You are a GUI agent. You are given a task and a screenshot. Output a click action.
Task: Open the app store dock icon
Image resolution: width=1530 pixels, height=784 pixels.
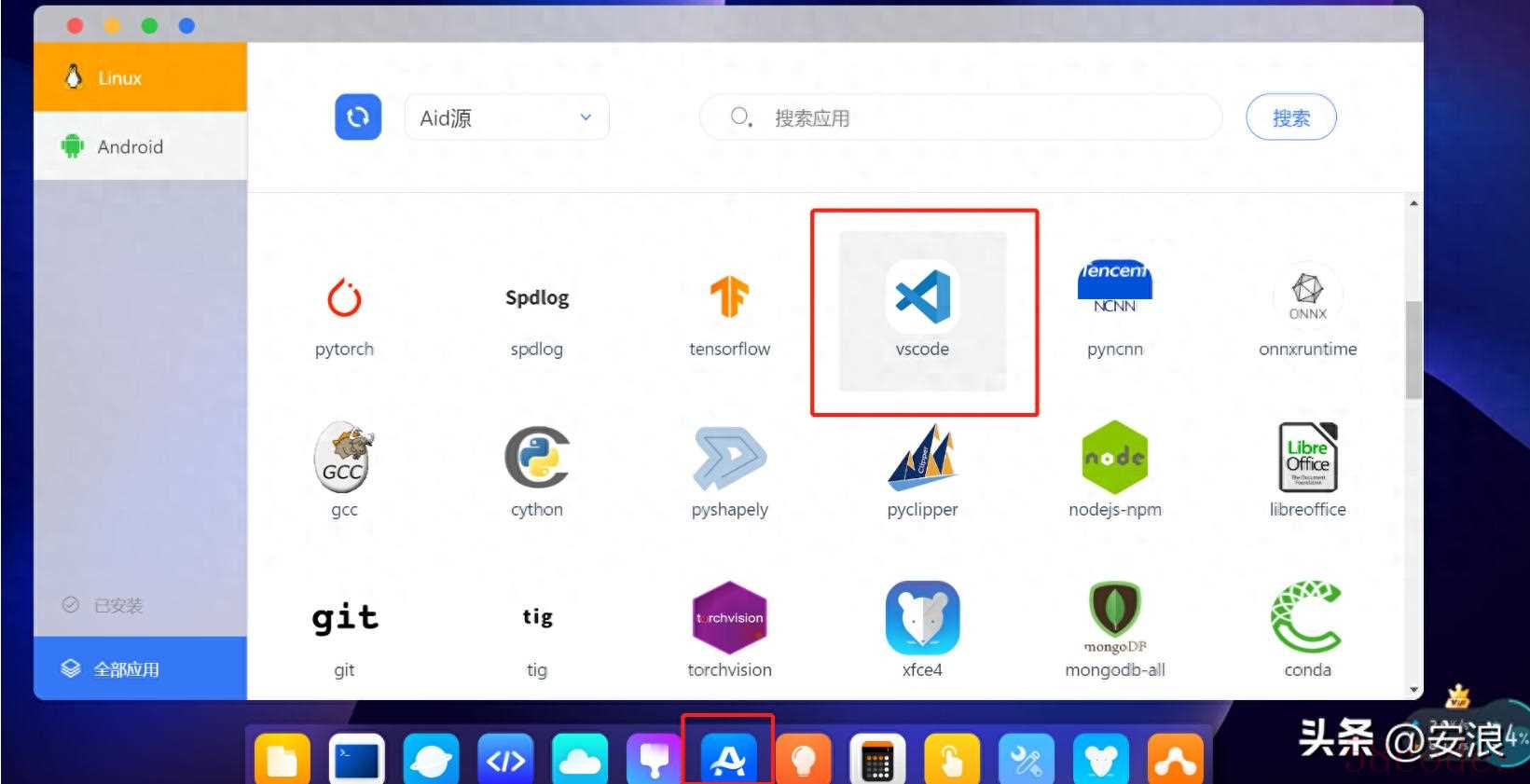tap(728, 760)
